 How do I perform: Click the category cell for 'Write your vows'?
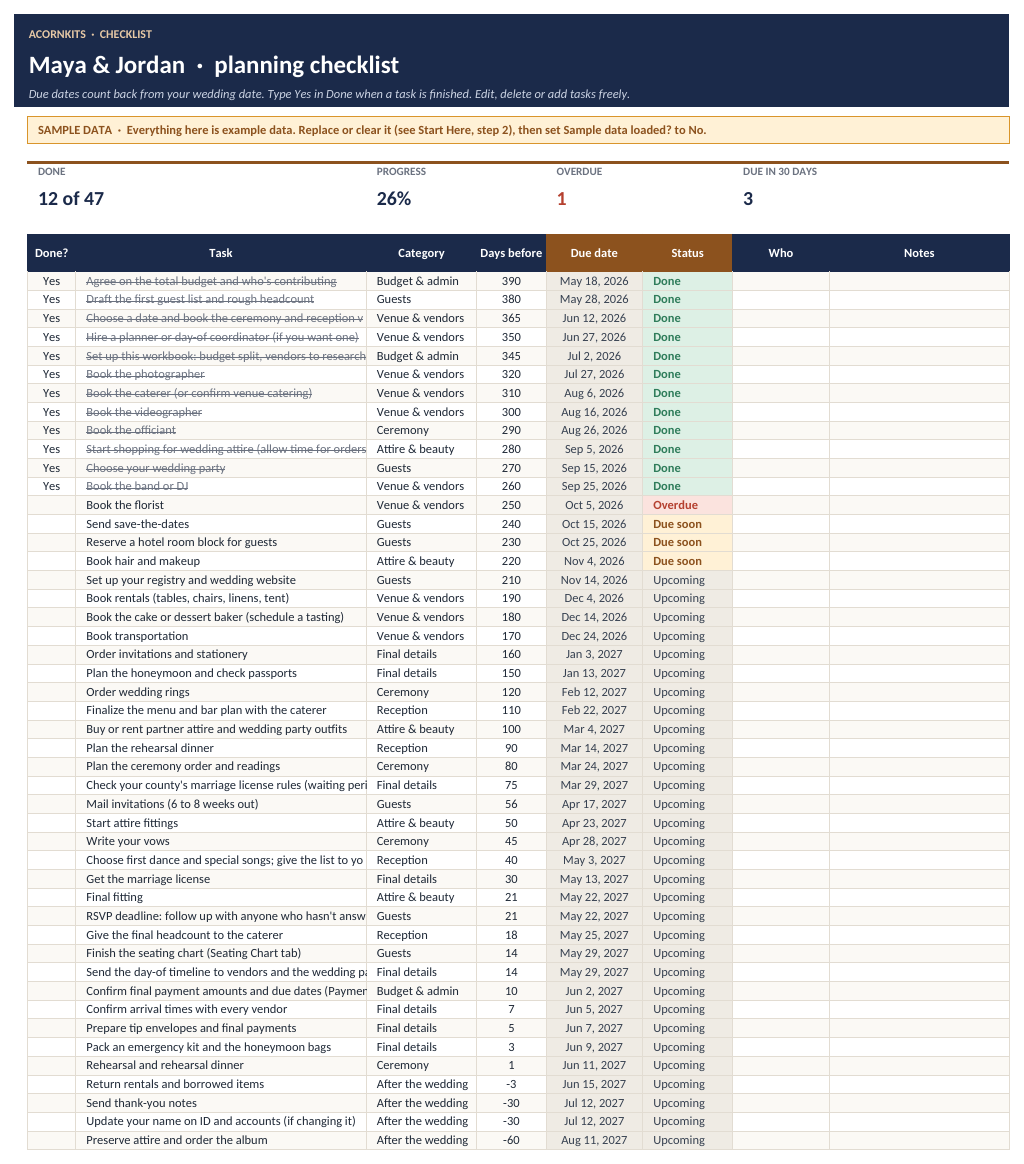coord(421,841)
